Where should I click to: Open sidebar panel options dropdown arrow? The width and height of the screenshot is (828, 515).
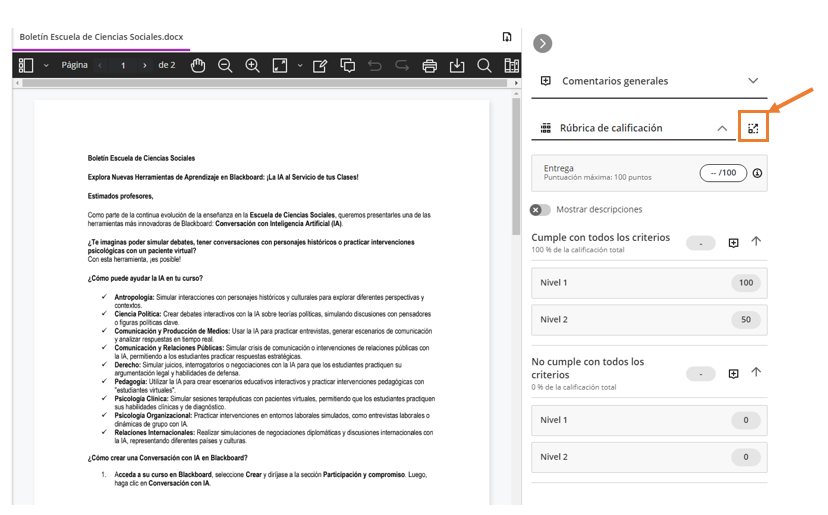pyautogui.click(x=46, y=65)
